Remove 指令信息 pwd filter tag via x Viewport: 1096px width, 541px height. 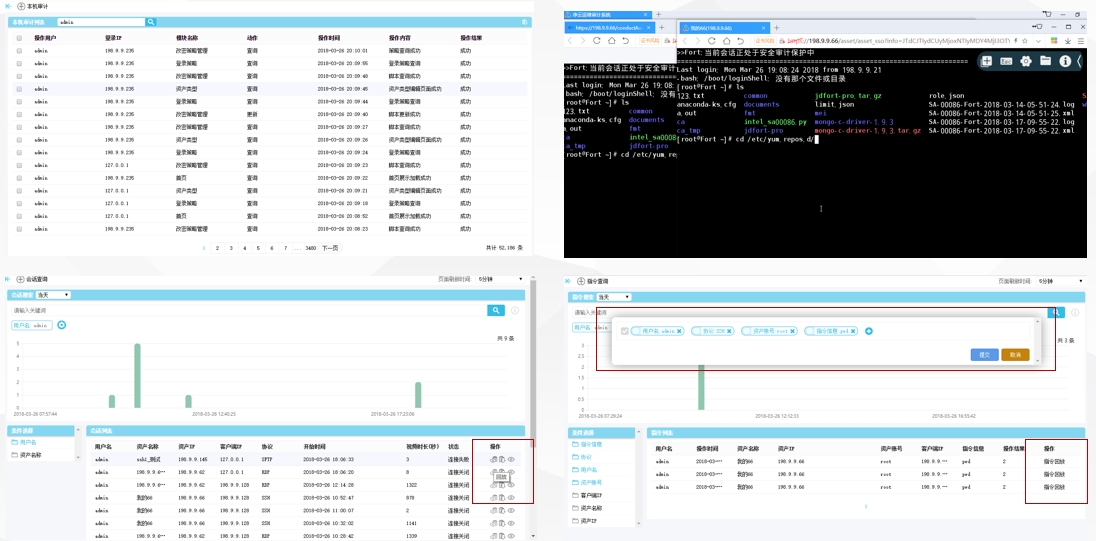(854, 331)
